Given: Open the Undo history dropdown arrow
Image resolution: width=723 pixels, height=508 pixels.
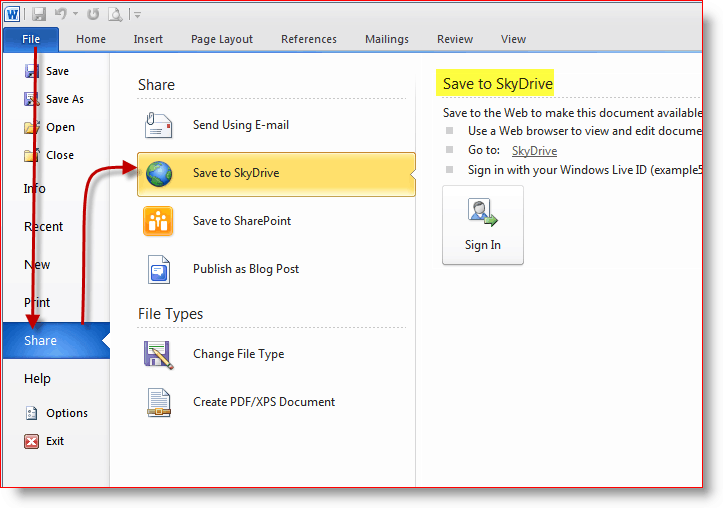Looking at the screenshot, I should (x=76, y=14).
